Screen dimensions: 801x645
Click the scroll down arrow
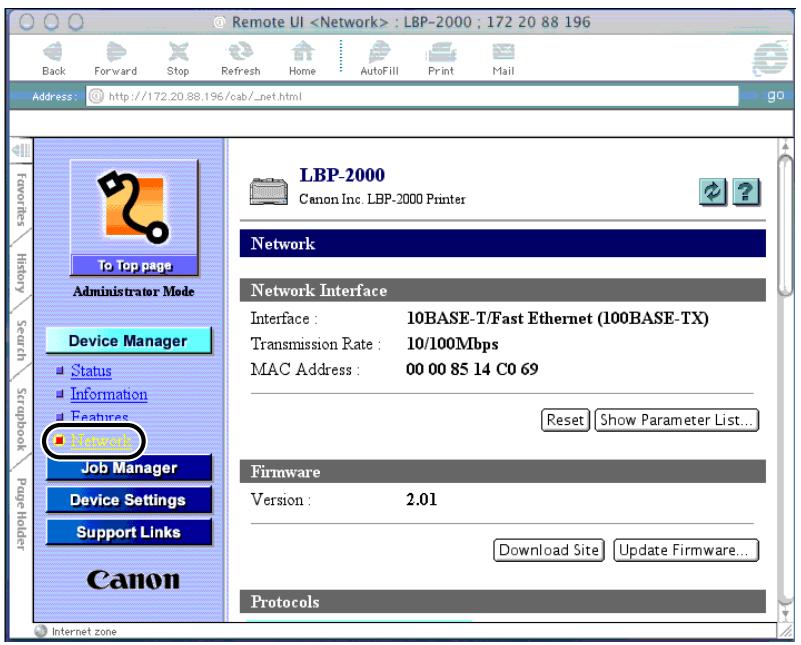[x=786, y=613]
